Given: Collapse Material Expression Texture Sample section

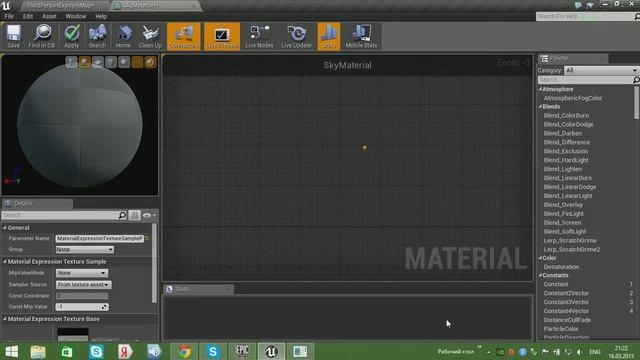Looking at the screenshot, I should [5, 262].
